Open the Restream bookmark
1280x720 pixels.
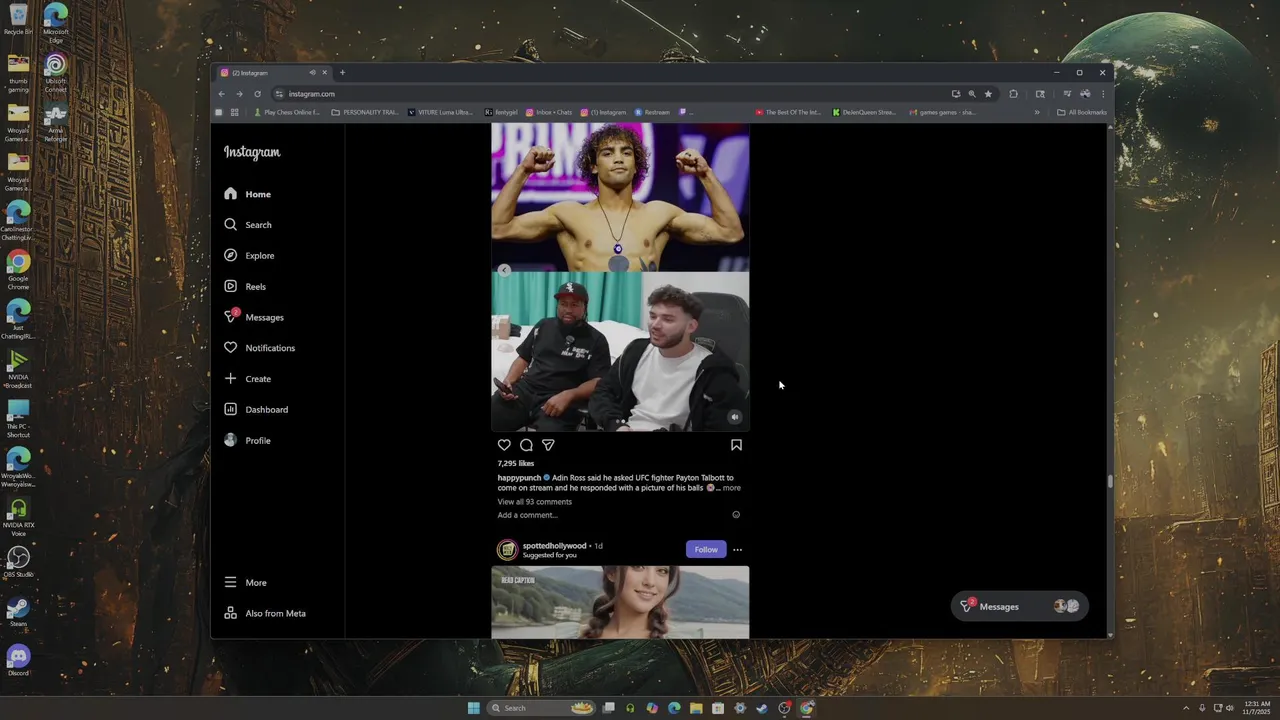[653, 112]
